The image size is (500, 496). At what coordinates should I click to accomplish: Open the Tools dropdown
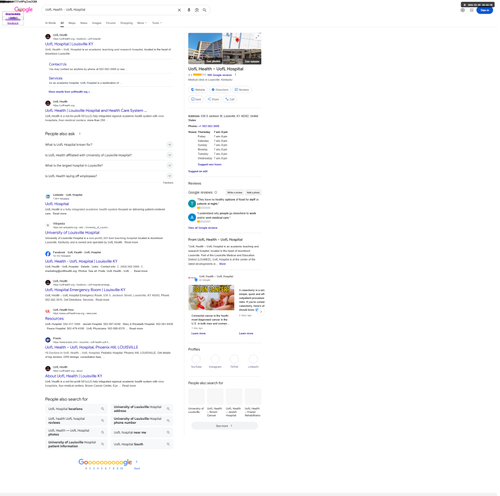pyautogui.click(x=157, y=23)
